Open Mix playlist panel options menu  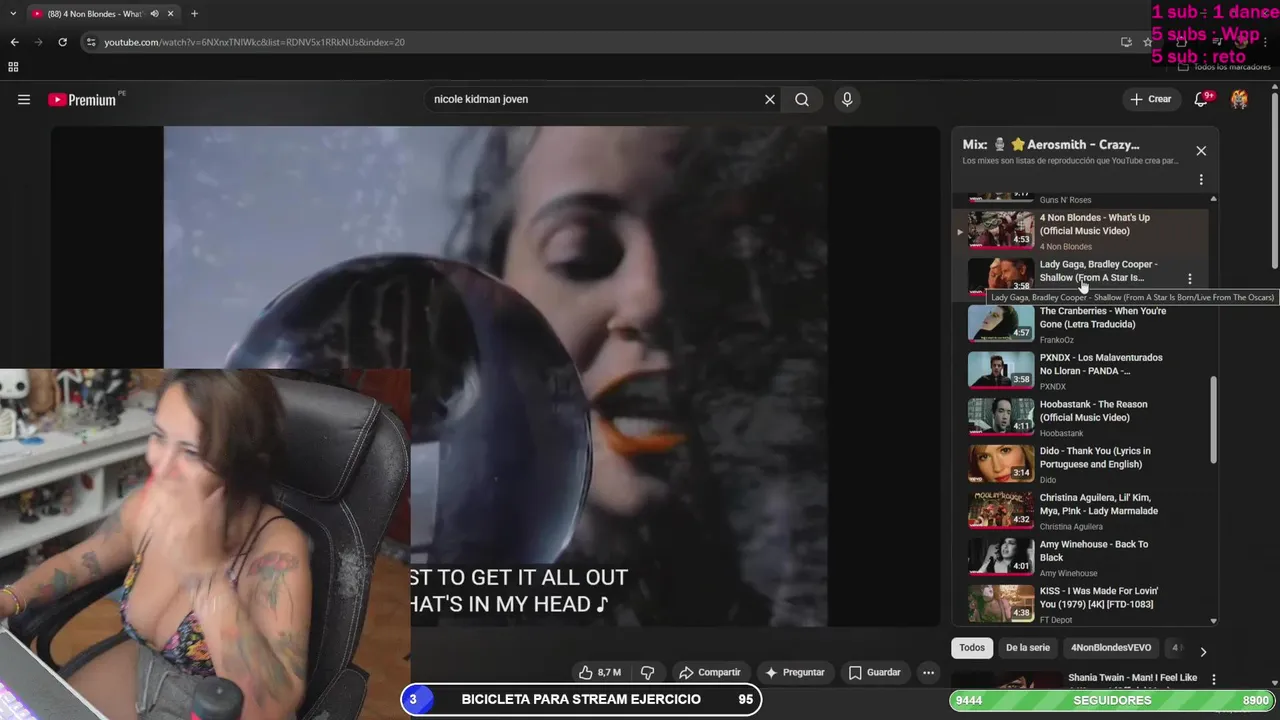pos(1201,180)
